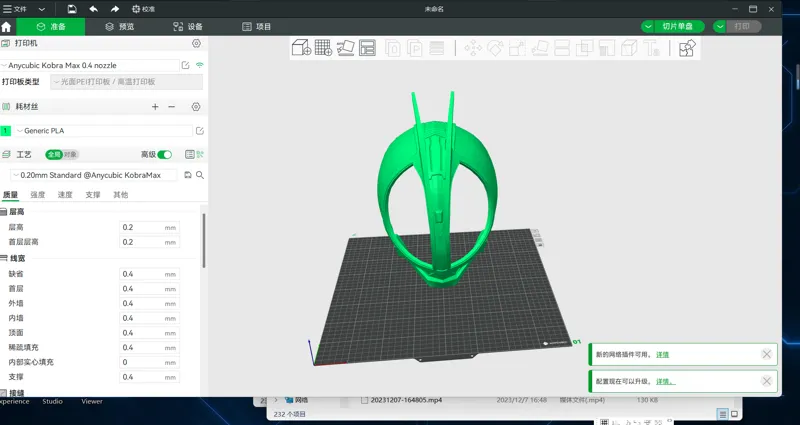
Task: Switch to the 准备 tab
Action: pos(51,27)
